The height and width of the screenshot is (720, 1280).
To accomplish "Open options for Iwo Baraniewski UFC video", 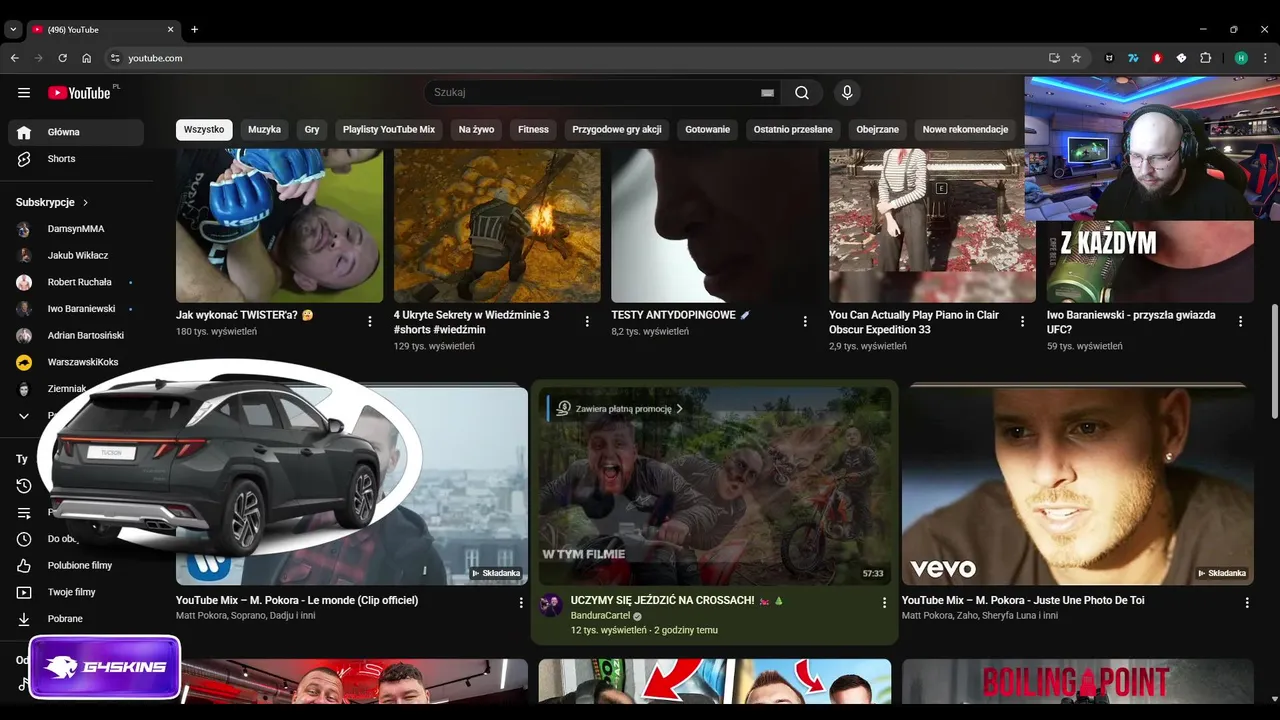I will [x=1241, y=322].
